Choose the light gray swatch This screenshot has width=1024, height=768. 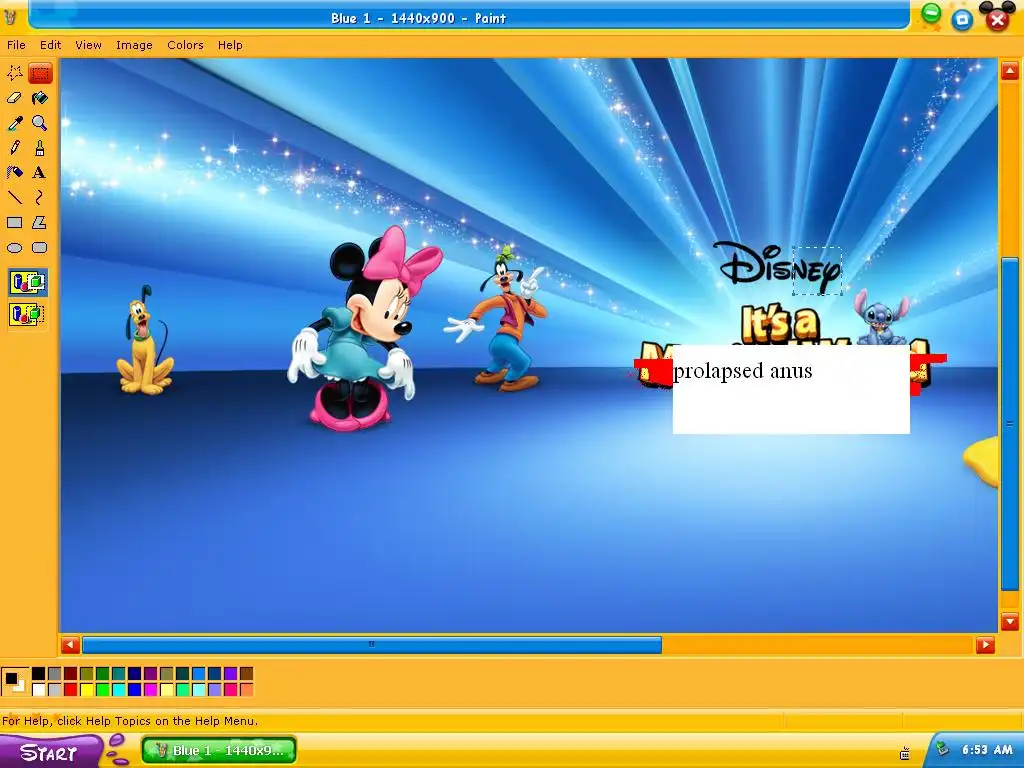(54, 690)
